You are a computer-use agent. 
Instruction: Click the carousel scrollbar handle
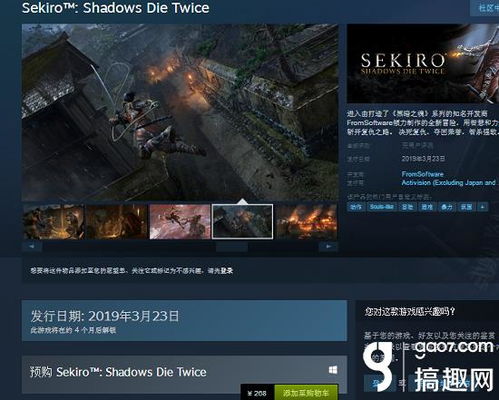232,247
